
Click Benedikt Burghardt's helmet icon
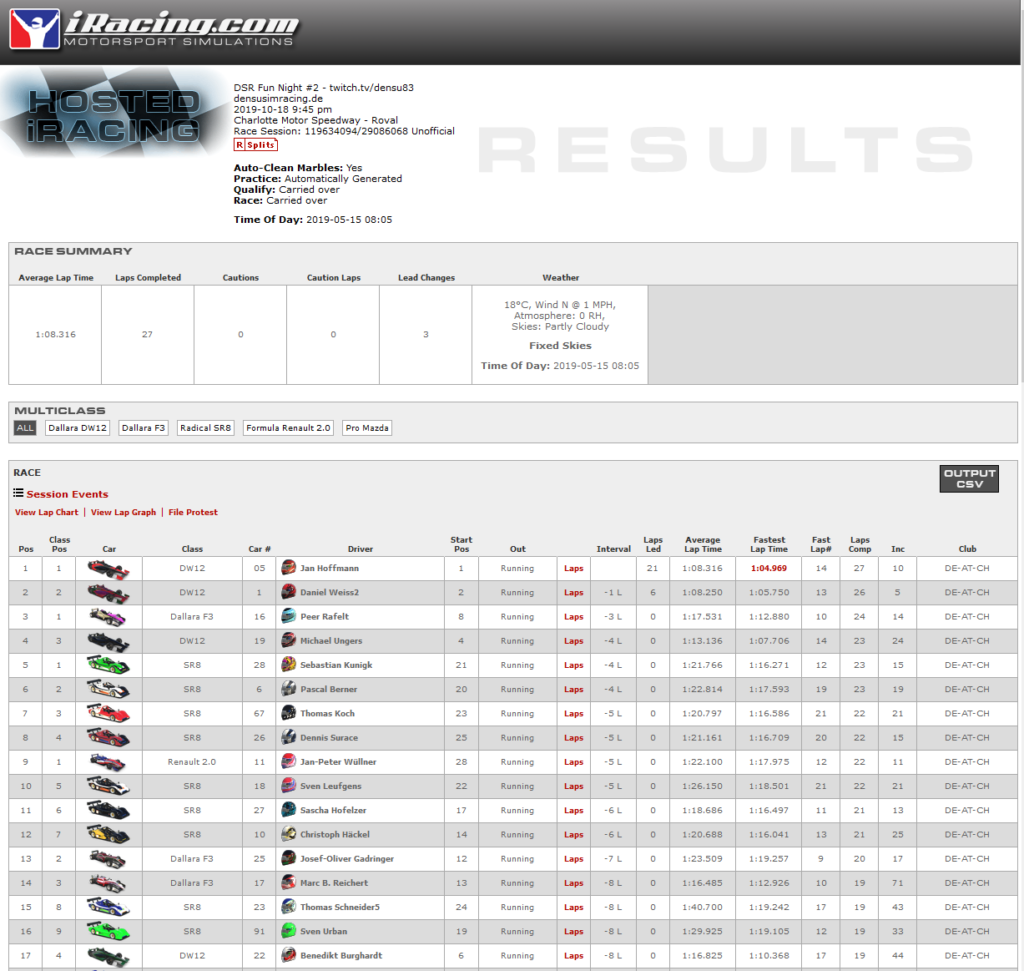[289, 955]
